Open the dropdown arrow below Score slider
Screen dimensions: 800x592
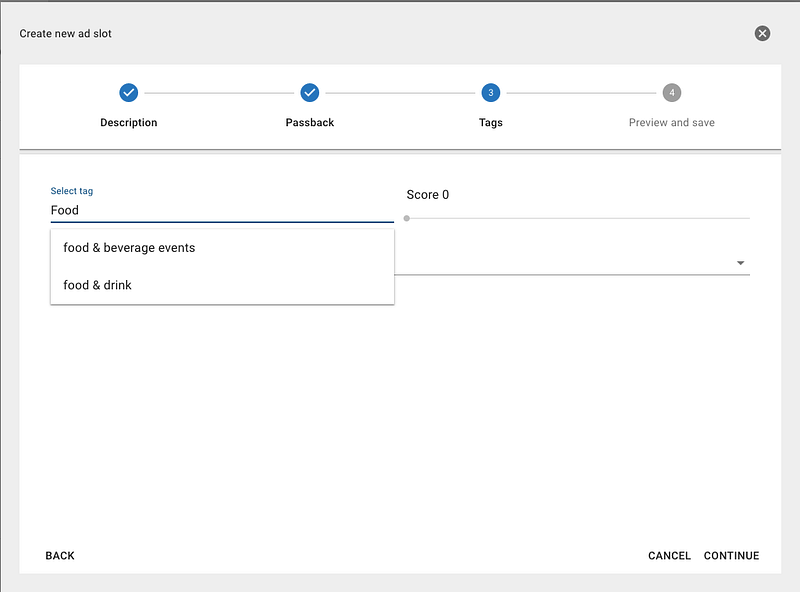(740, 263)
